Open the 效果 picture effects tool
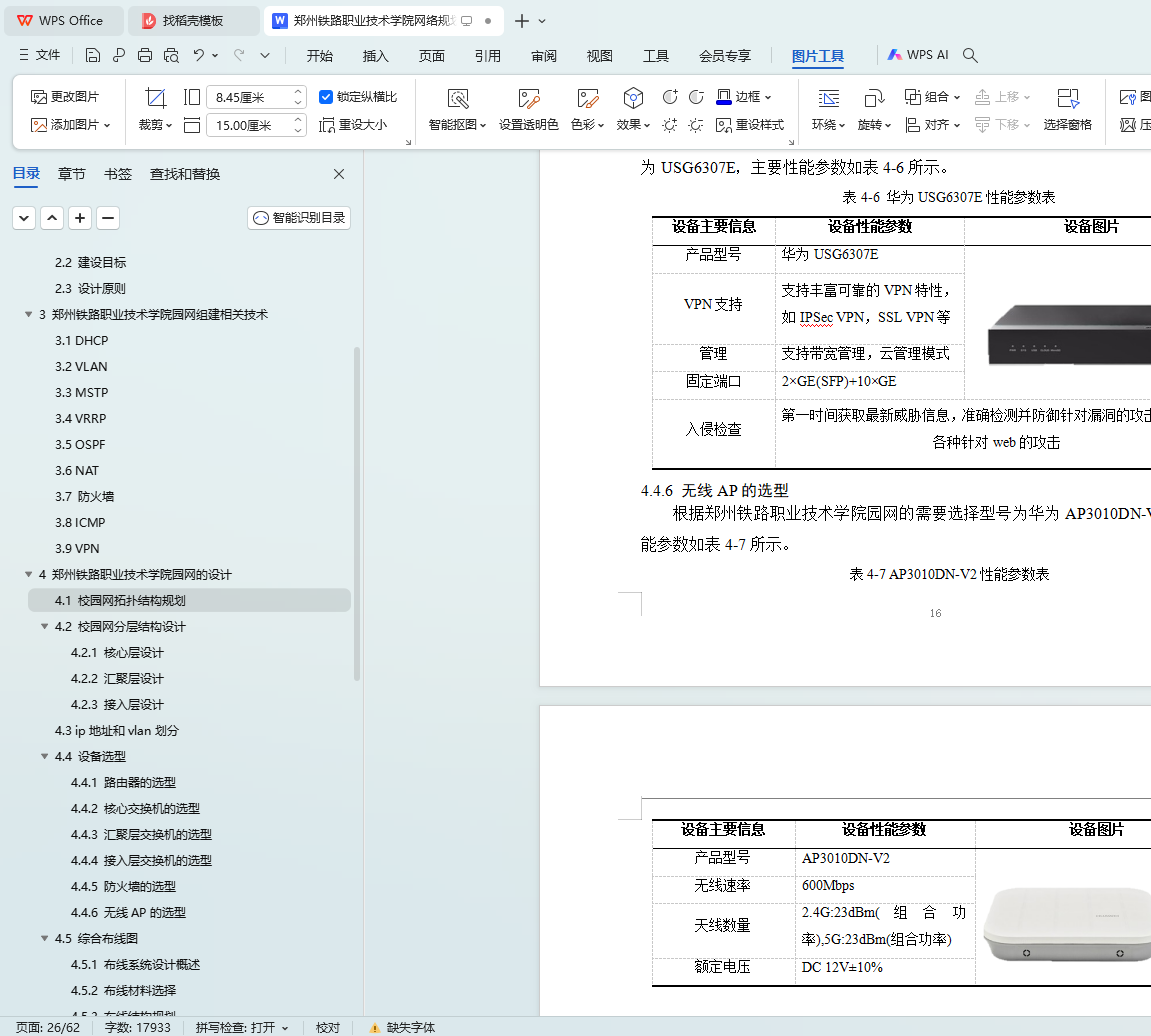The width and height of the screenshot is (1151, 1036). point(633,109)
